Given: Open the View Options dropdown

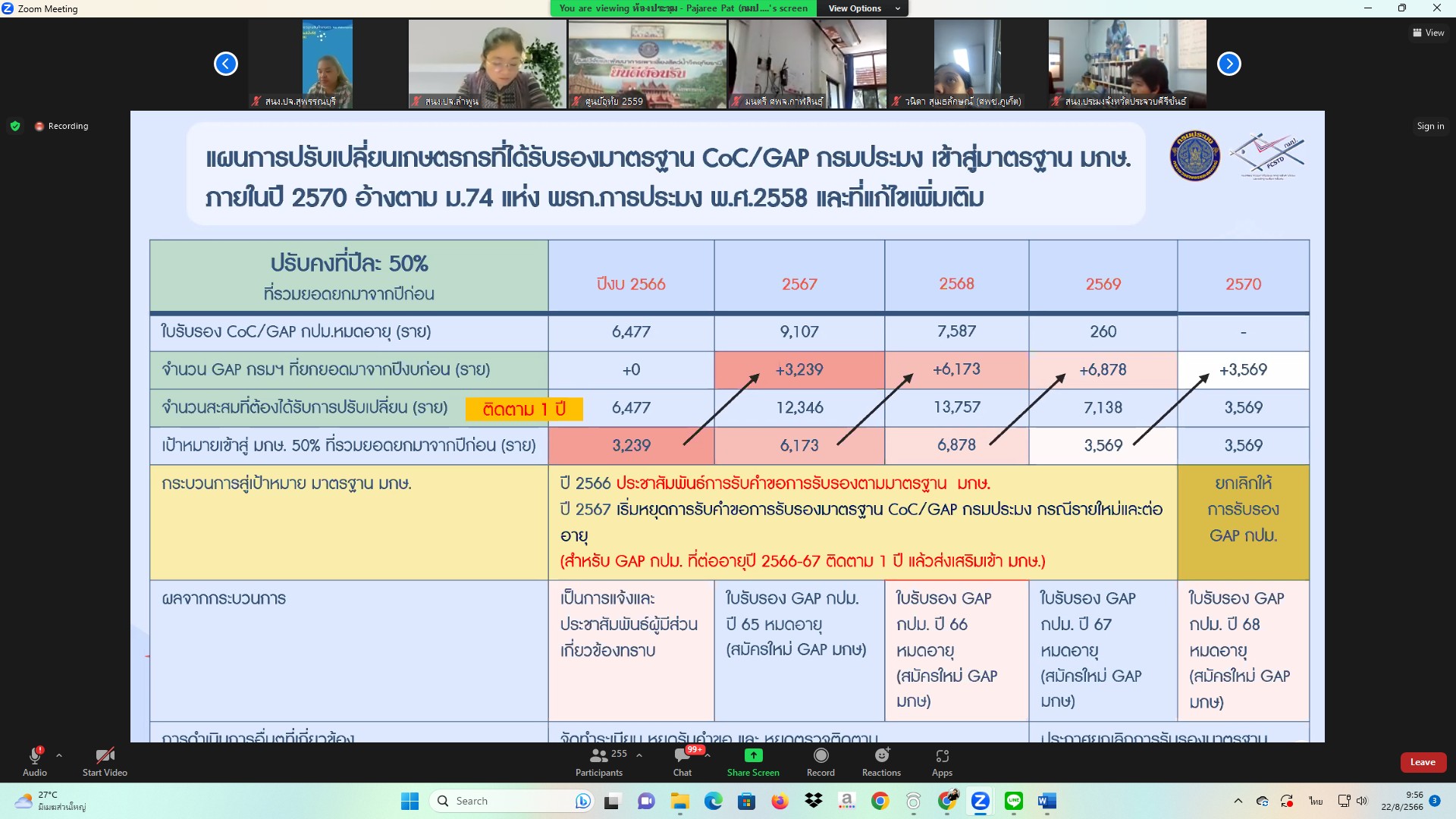Looking at the screenshot, I should pos(864,8).
